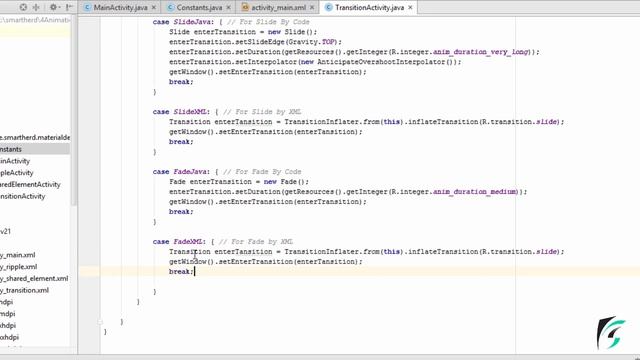Select the hdpi folder in project tree
The height and width of the screenshot is (360, 640).
pos(7,302)
